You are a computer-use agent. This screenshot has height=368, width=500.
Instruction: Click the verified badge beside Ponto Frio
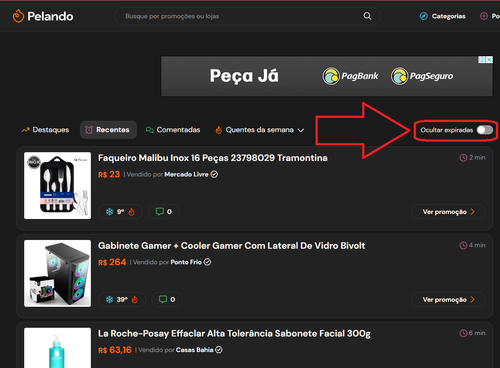207,262
